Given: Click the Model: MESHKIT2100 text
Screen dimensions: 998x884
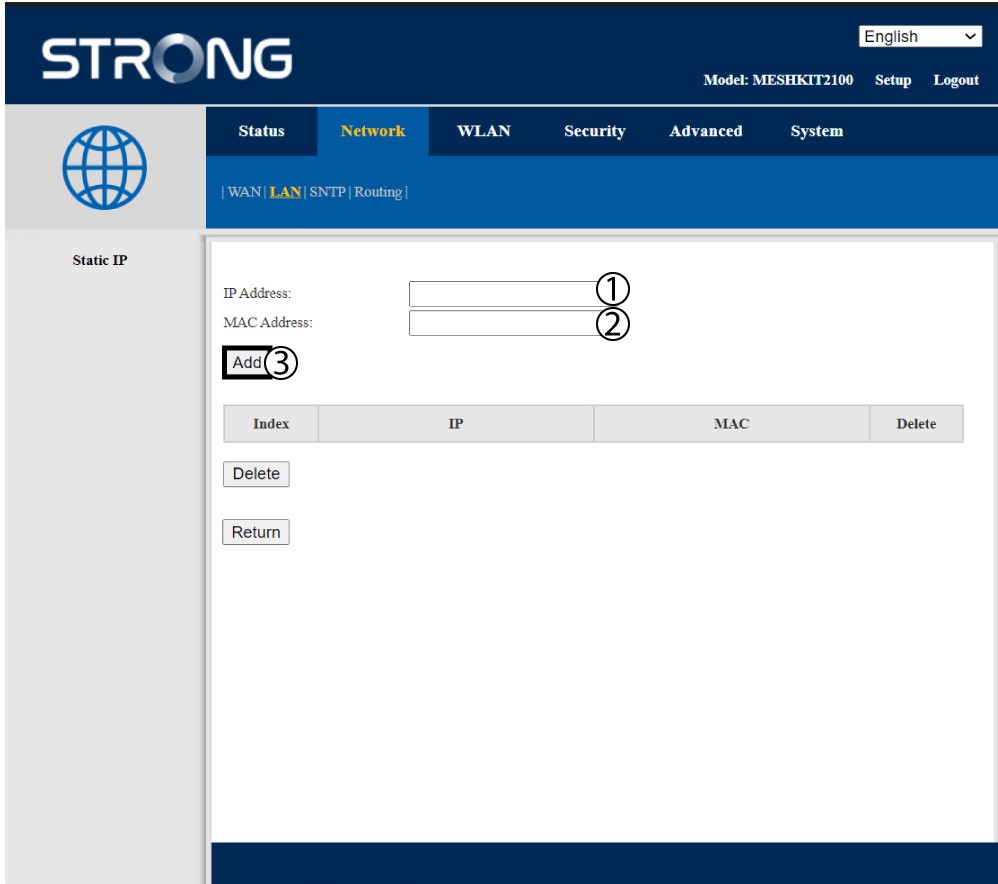Looking at the screenshot, I should tap(778, 80).
